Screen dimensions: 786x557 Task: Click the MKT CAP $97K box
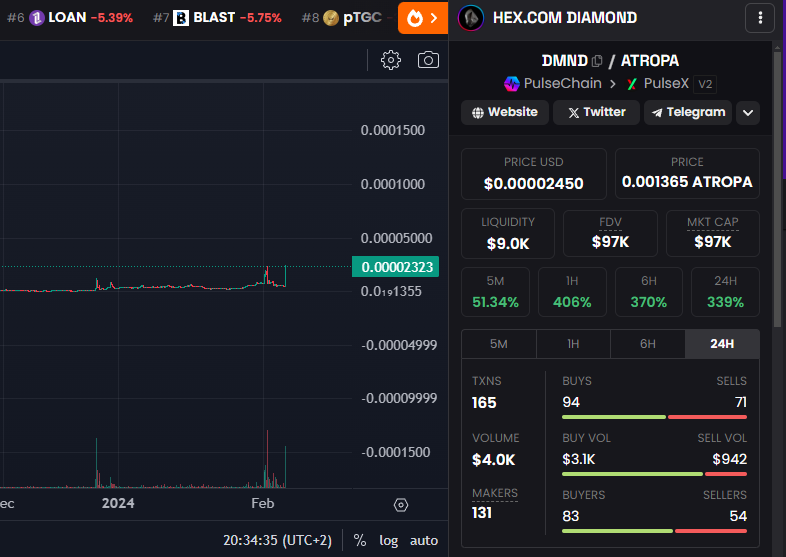pos(713,234)
